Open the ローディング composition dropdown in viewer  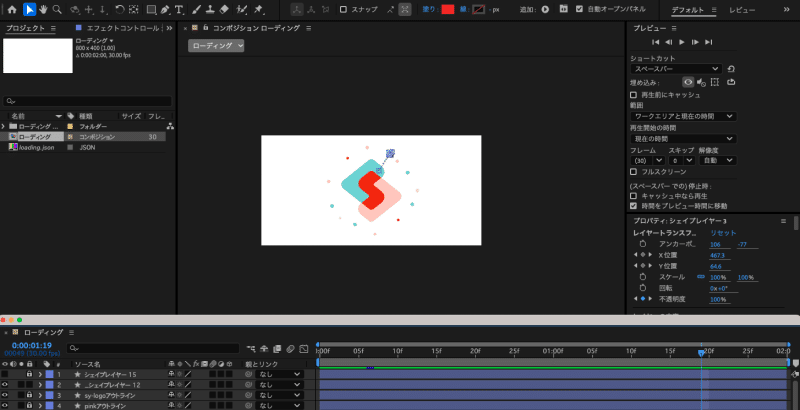tap(216, 46)
